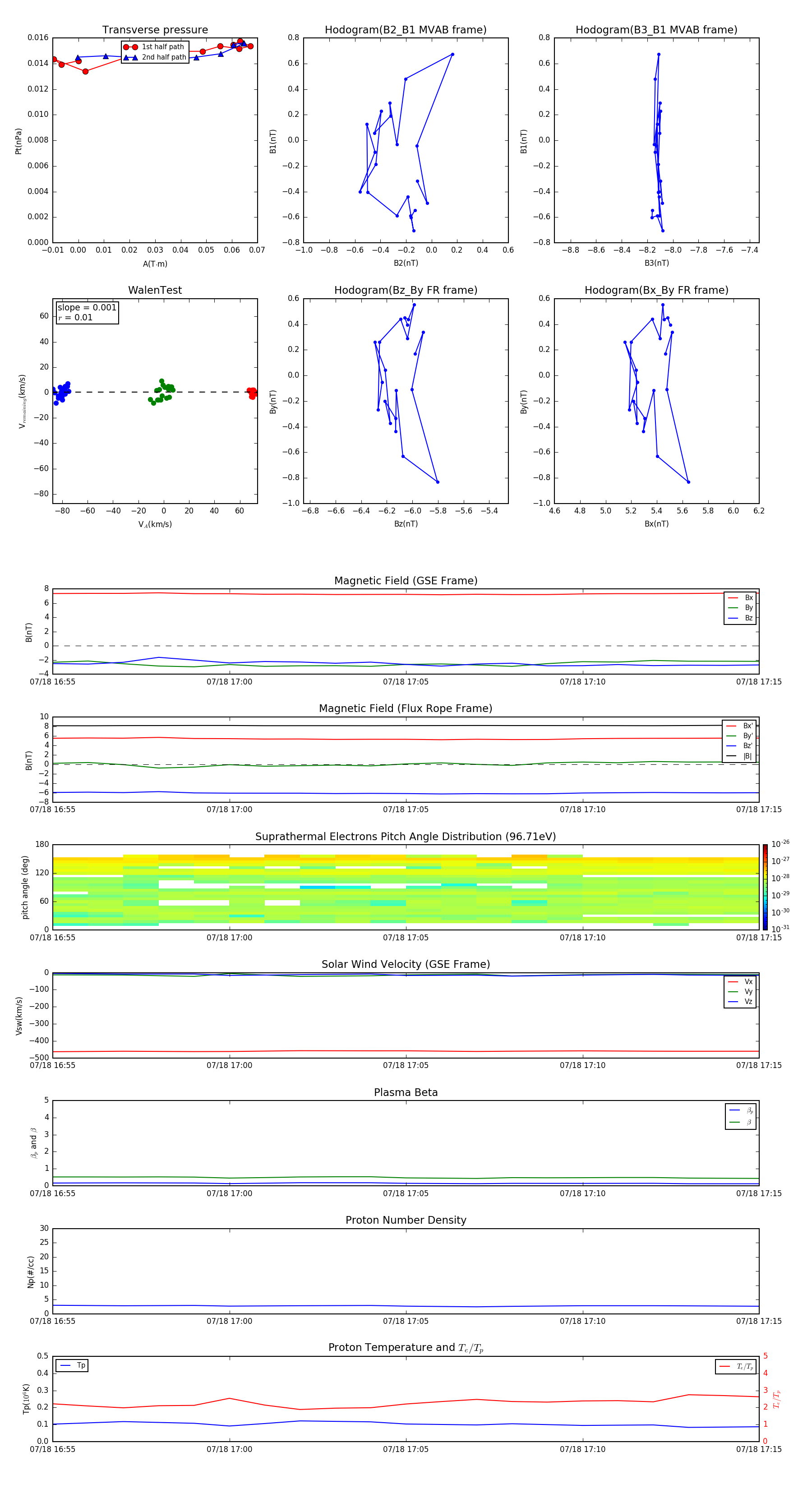Click the "Hodogram(B2_B1 MVAB frame)" title

pos(406,29)
